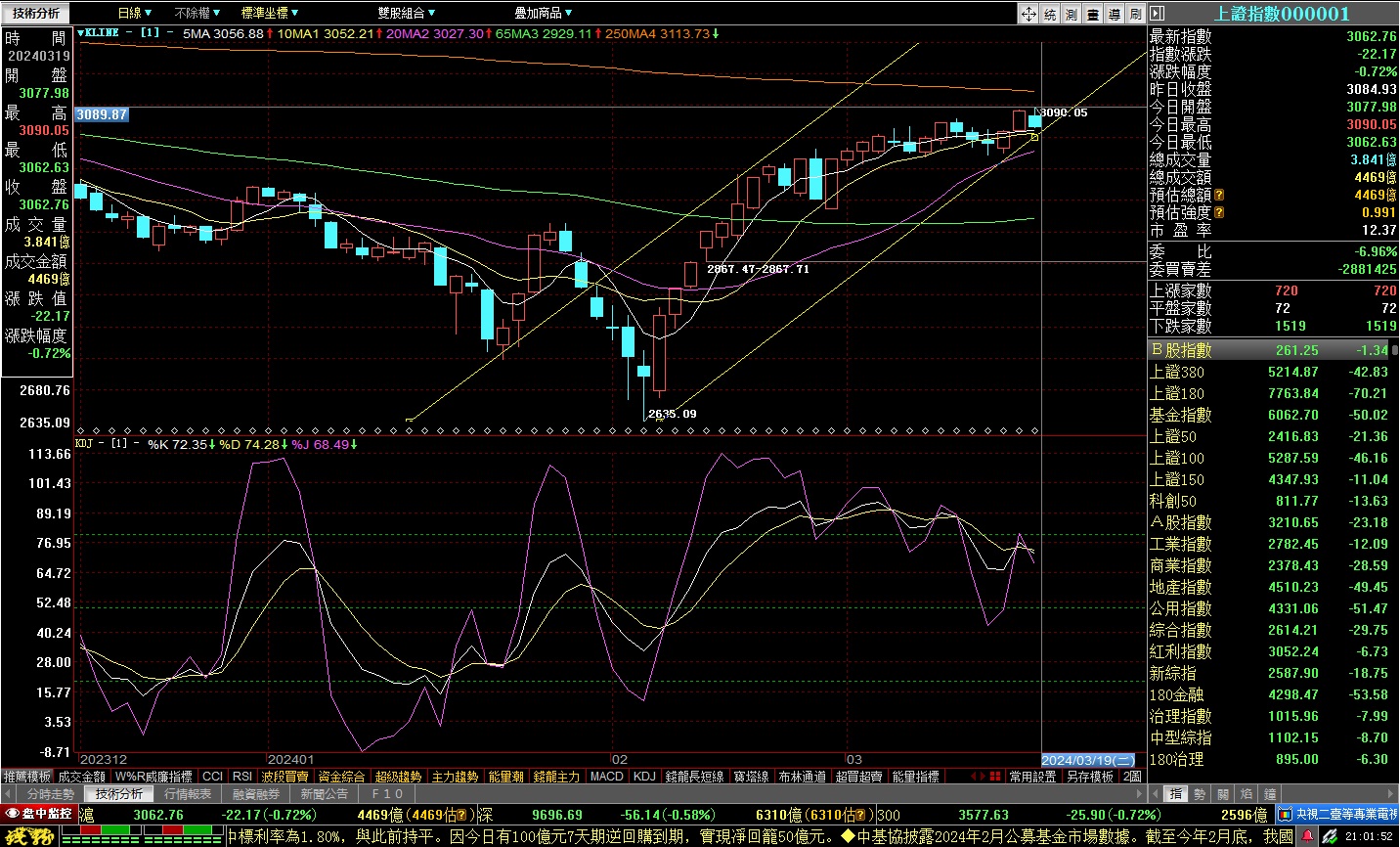The width and height of the screenshot is (1400, 847).
Task: Click the 焰 icon in bottom-right tab strip
Action: (1247, 794)
